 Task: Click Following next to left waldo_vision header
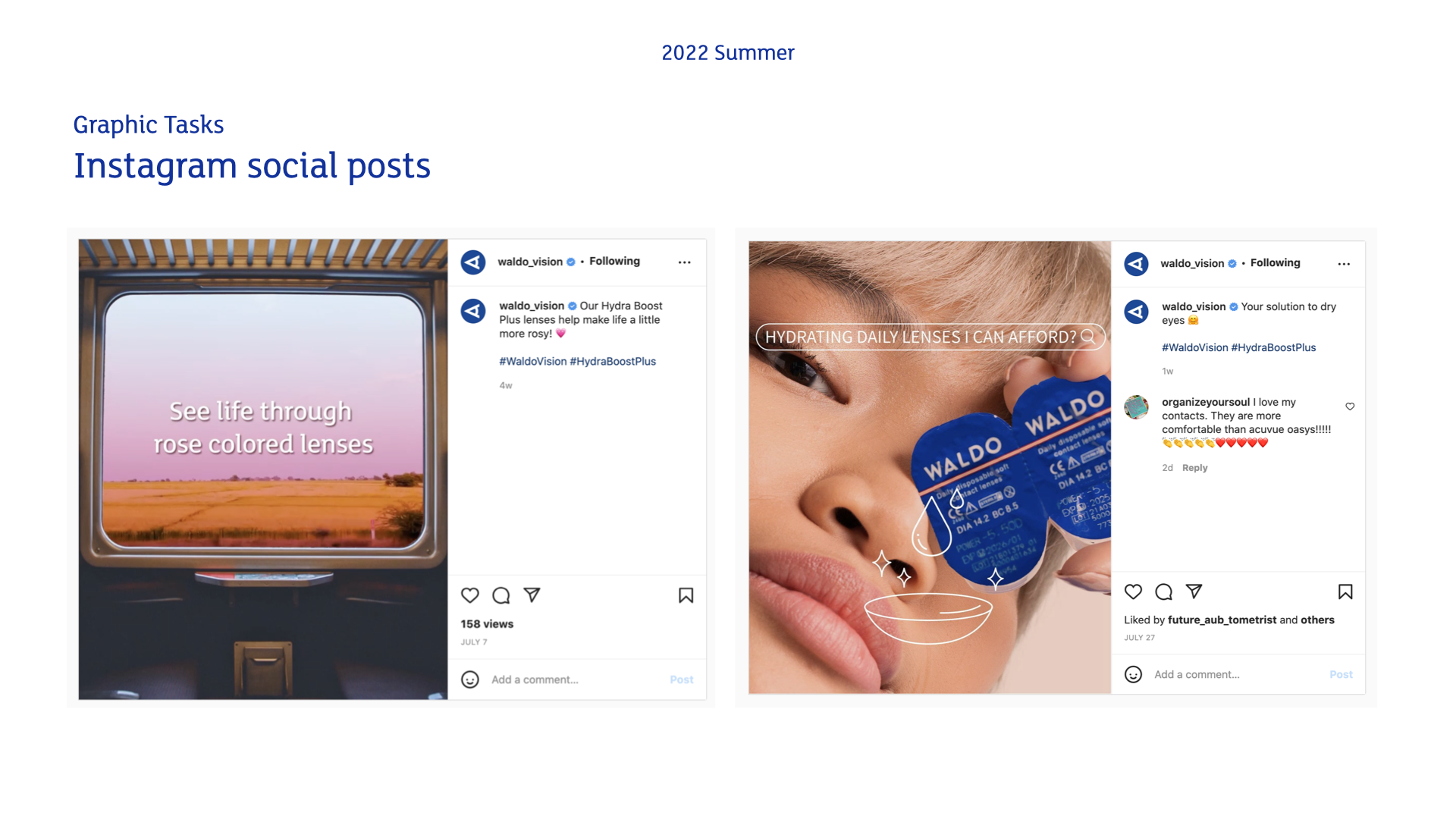(615, 261)
